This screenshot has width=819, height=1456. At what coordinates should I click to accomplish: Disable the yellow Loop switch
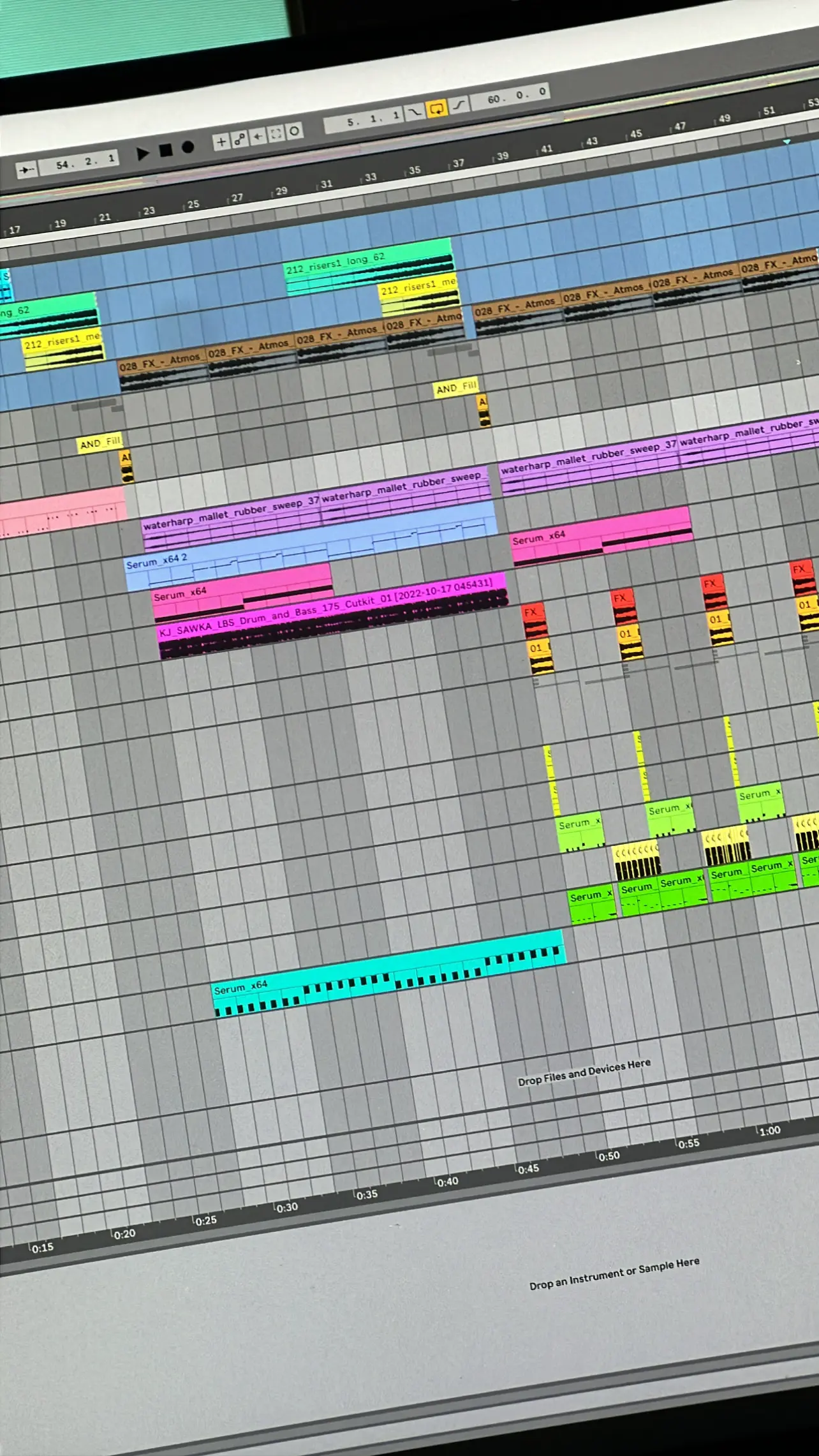pos(437,109)
